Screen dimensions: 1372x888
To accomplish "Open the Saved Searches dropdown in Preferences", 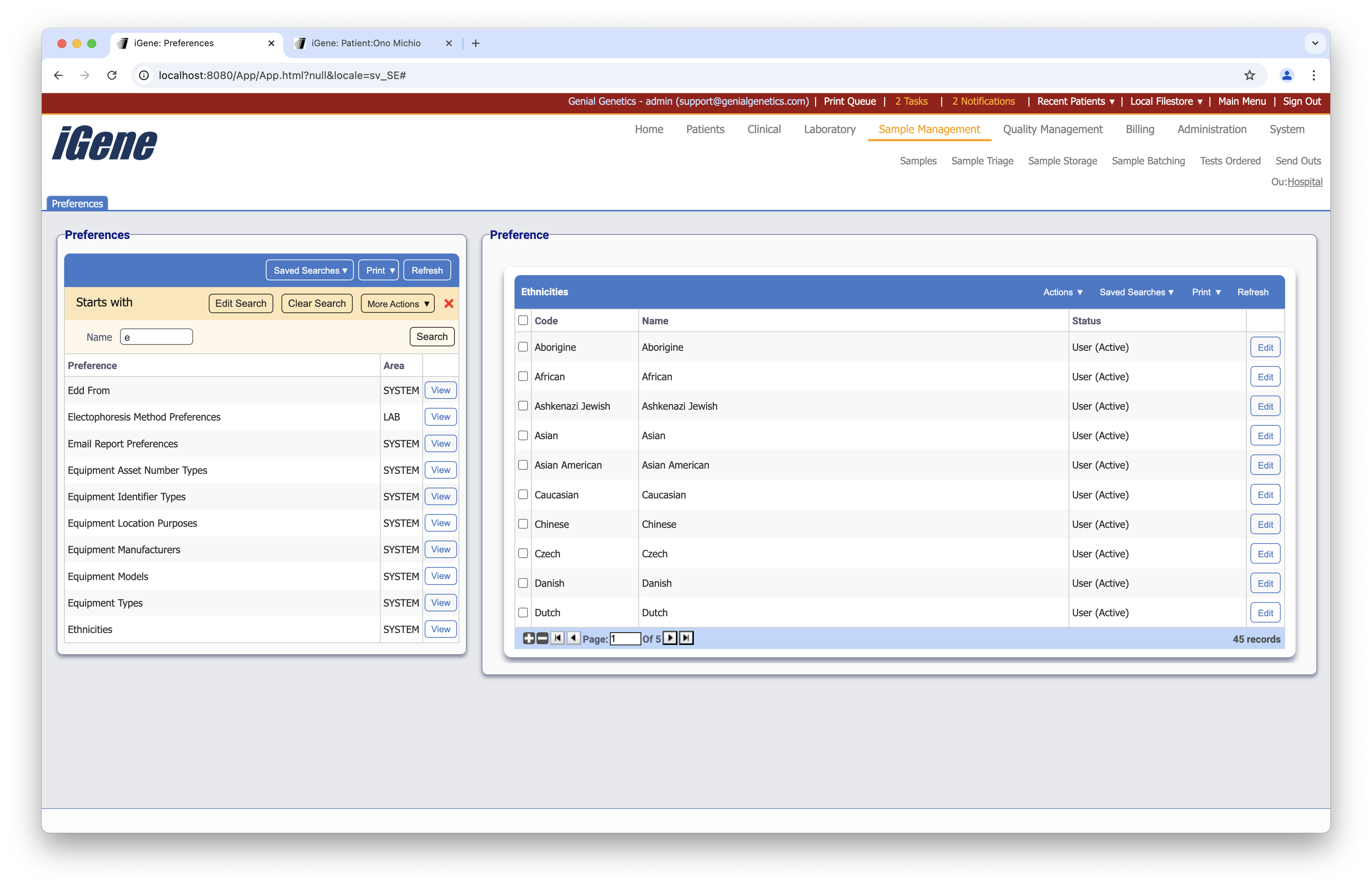I will (309, 270).
